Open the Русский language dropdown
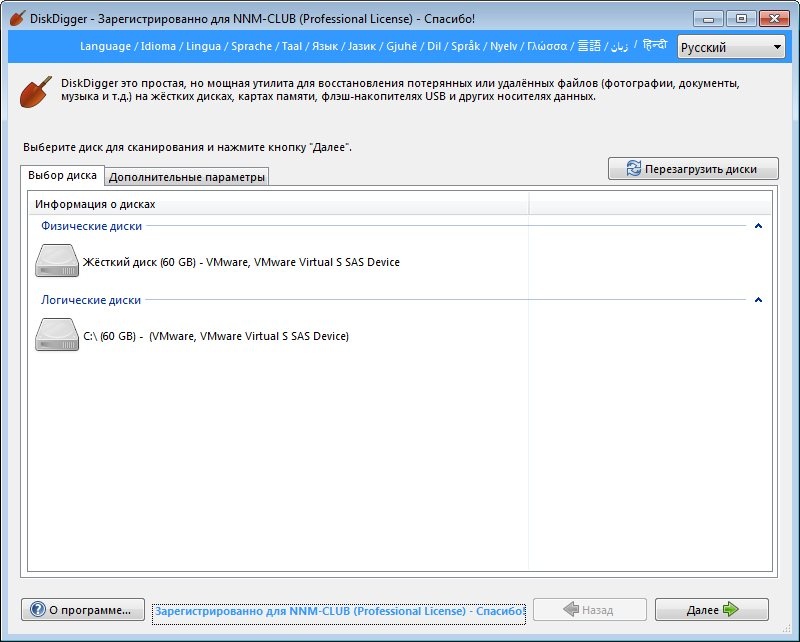The image size is (800, 642). coord(731,47)
